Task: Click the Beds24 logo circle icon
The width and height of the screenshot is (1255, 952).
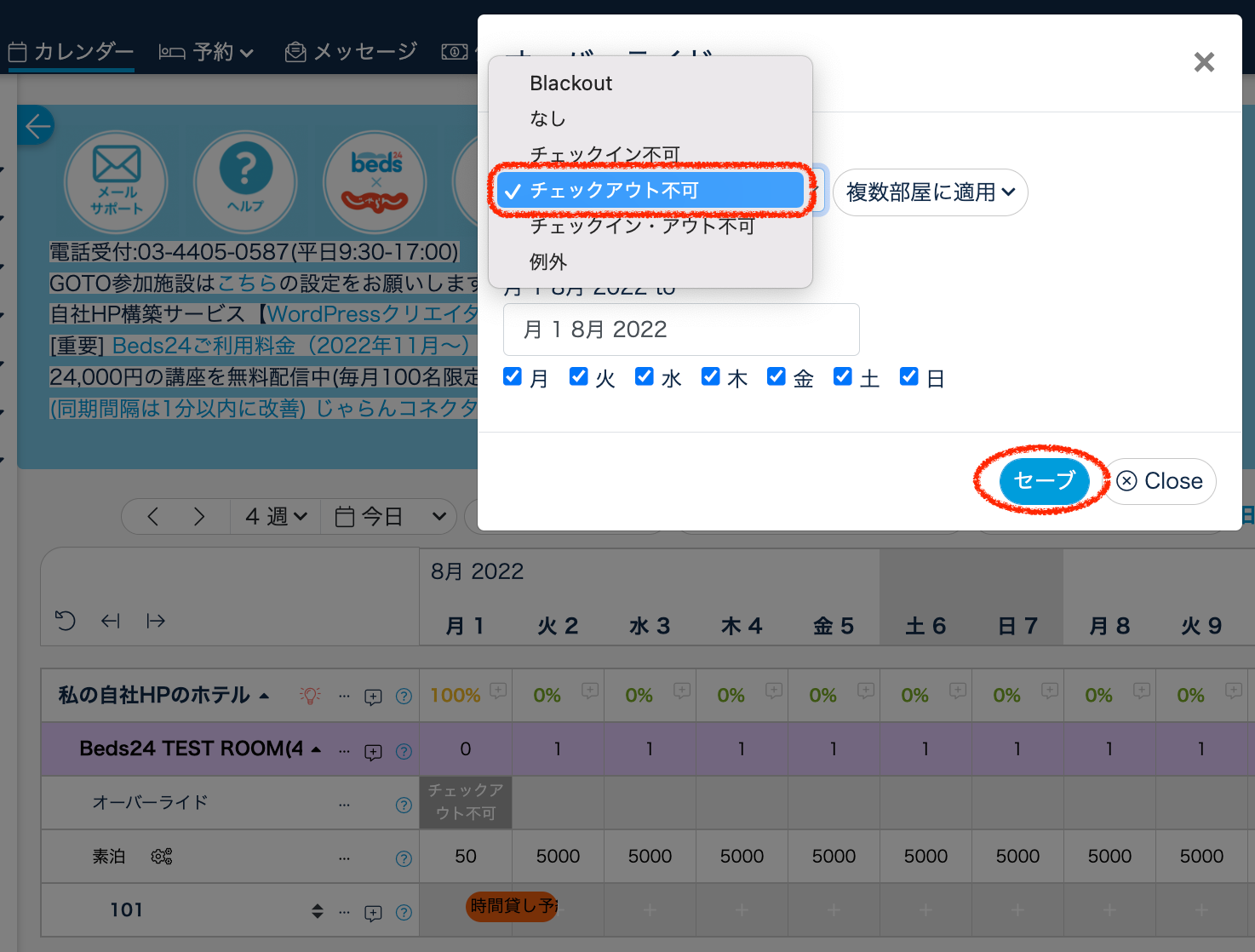Action: click(x=375, y=181)
